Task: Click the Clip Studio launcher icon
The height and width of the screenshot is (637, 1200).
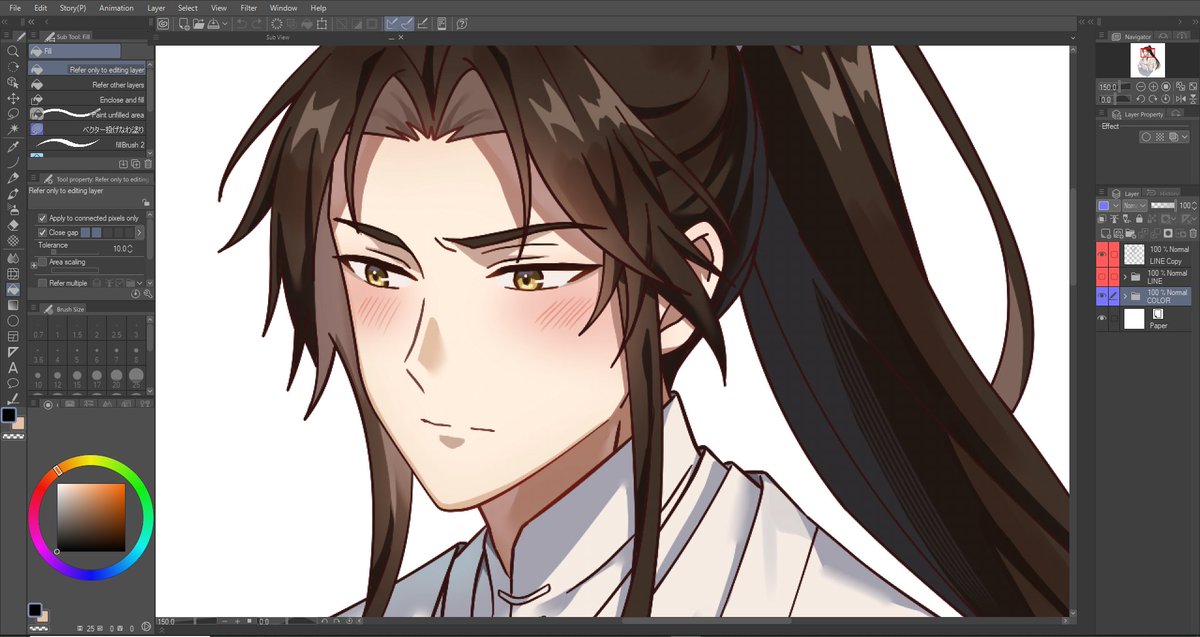Action: click(164, 23)
